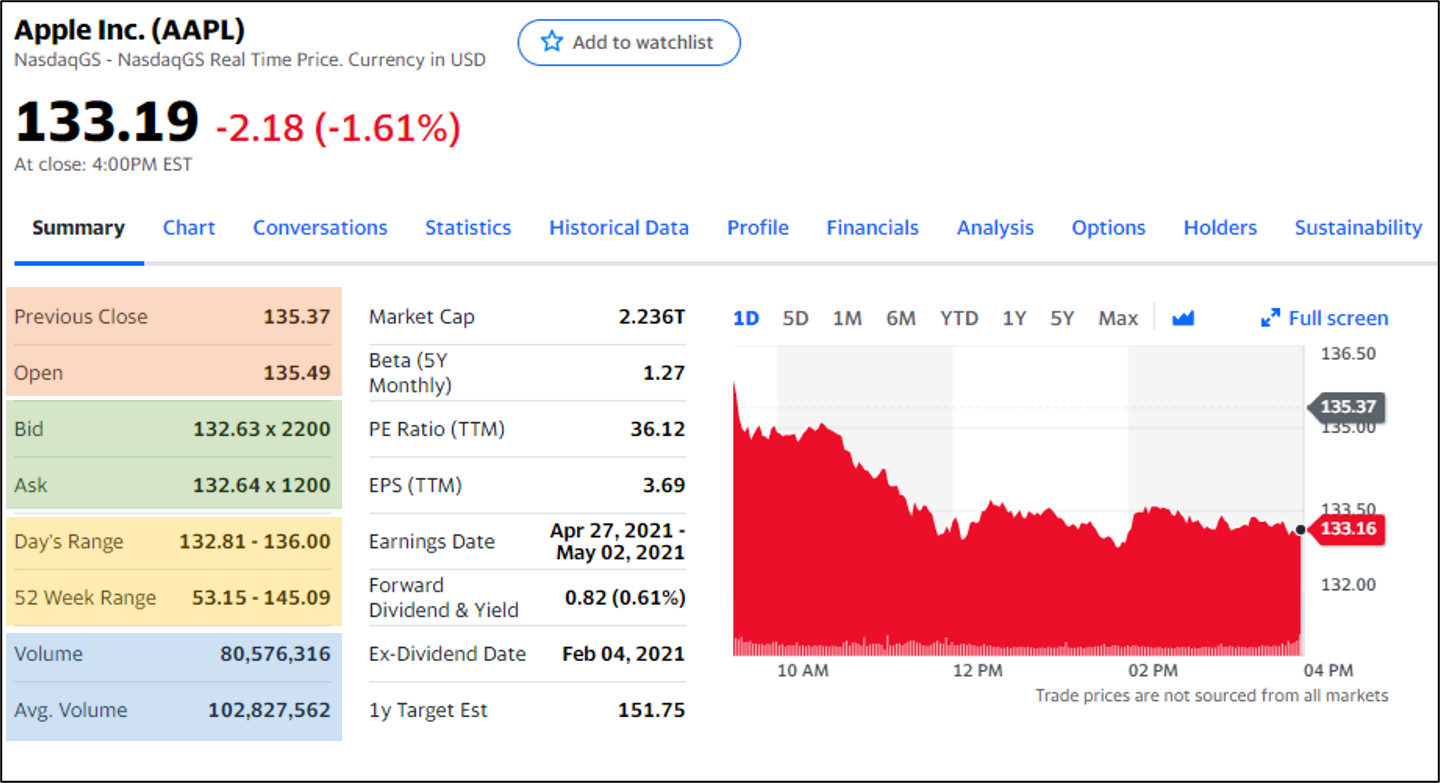This screenshot has height=783, width=1440.
Task: Click the 135.37 previous close marker
Action: coord(1346,407)
